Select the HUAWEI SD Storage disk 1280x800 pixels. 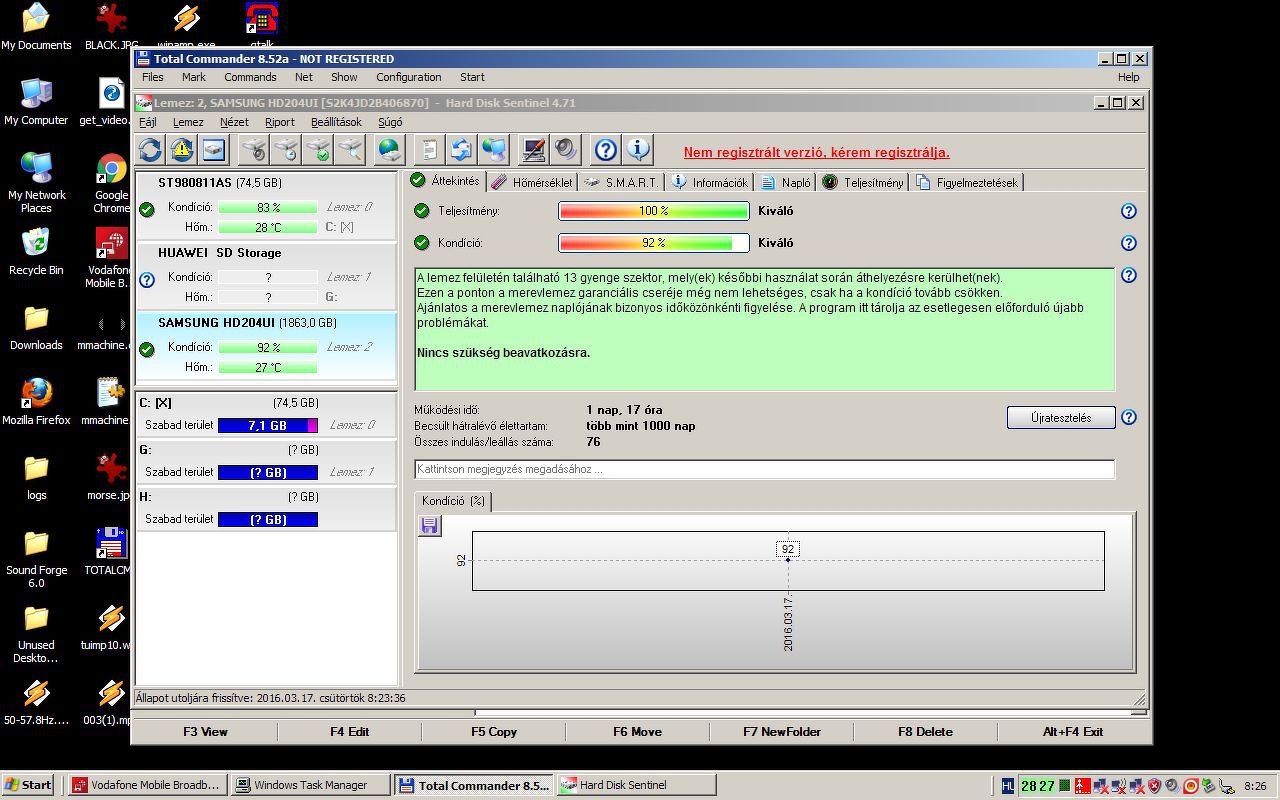pos(266,276)
